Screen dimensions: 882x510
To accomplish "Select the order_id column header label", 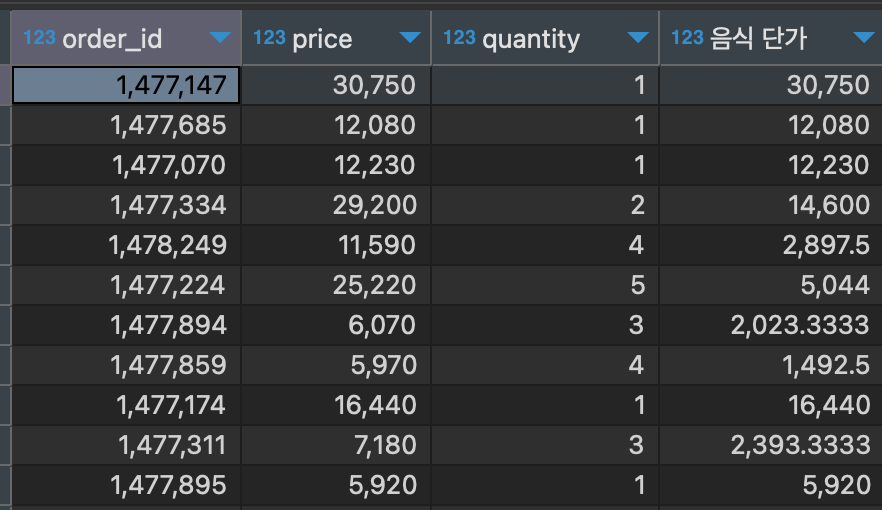I will pos(112,39).
